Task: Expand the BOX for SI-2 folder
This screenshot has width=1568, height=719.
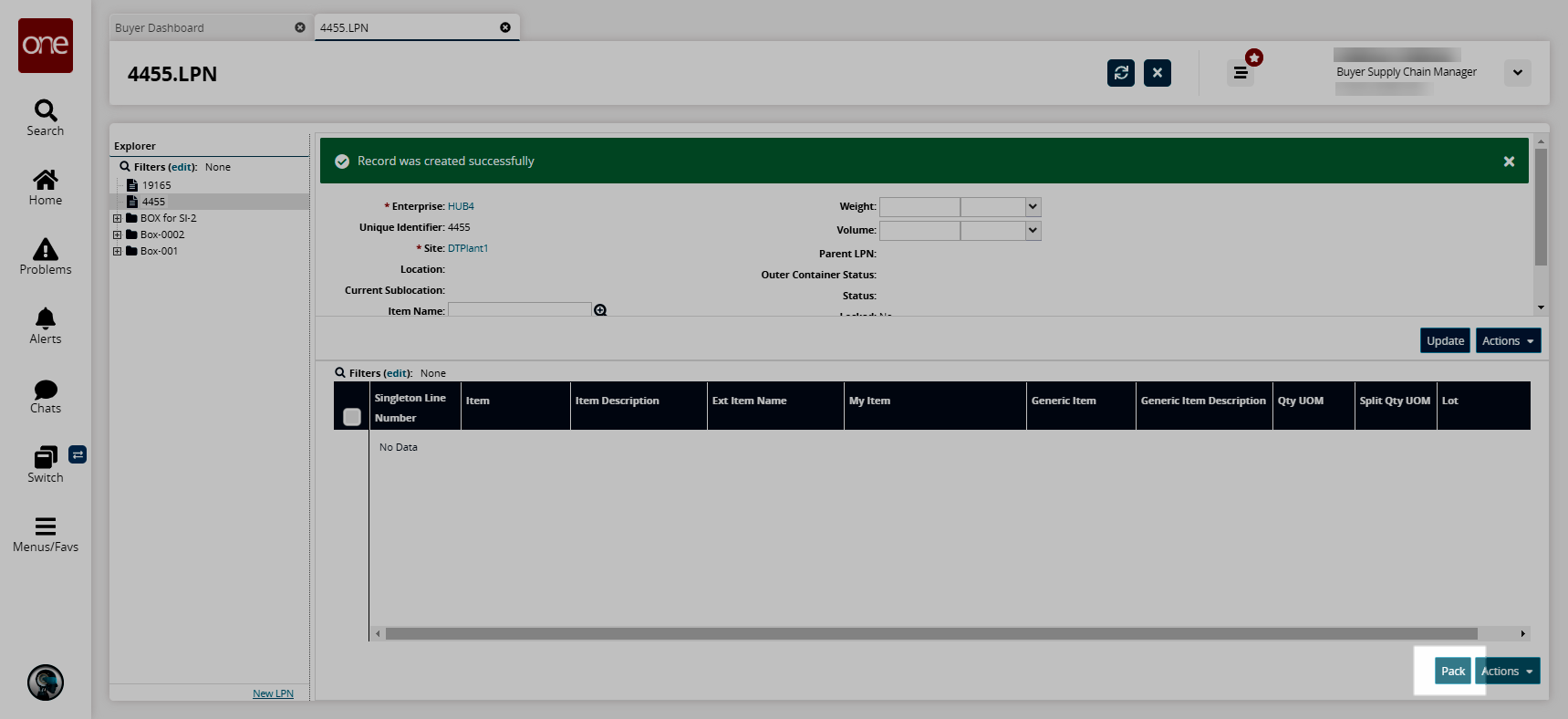Action: point(118,219)
